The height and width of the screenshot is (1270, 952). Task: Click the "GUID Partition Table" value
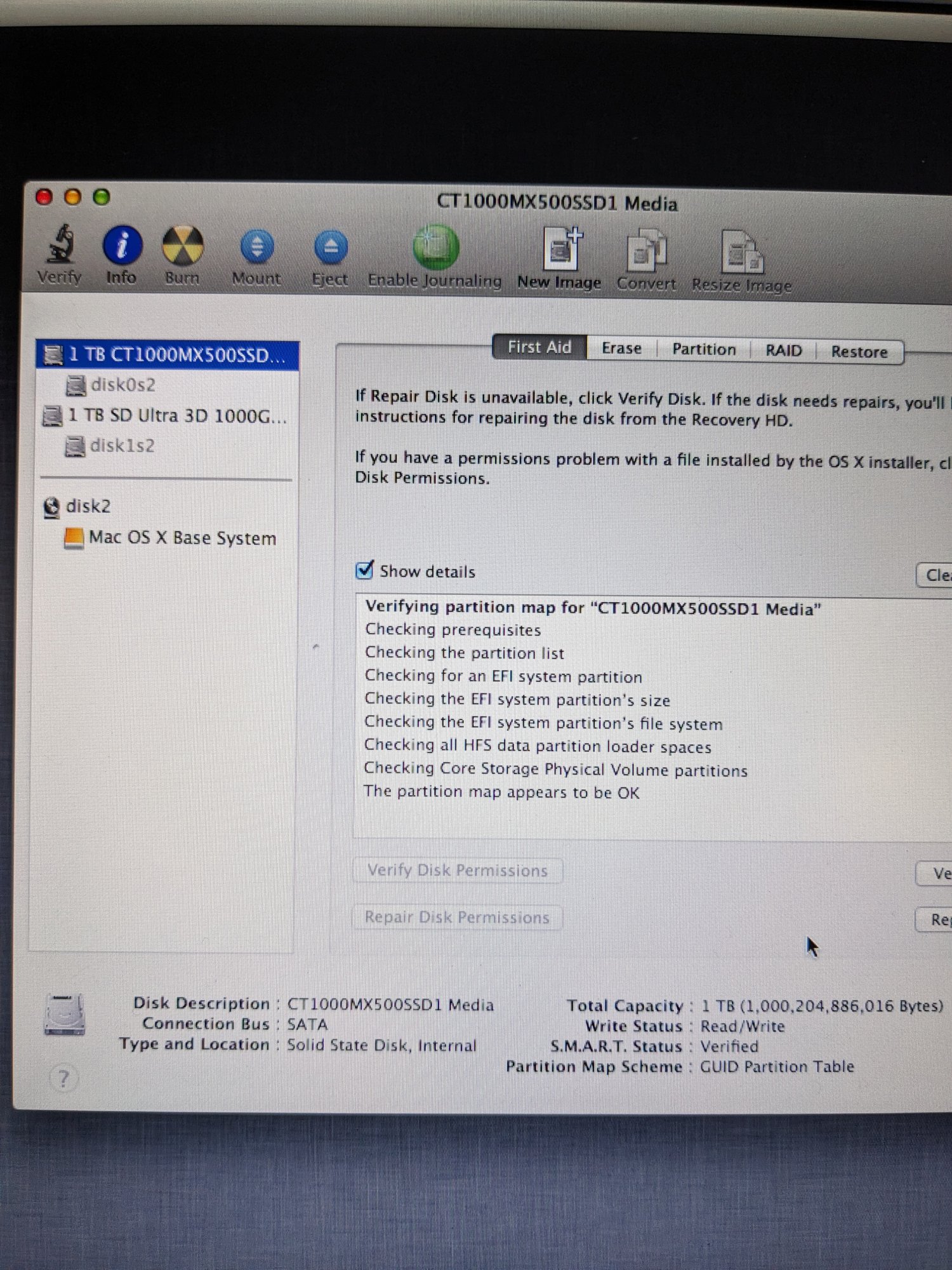(777, 1067)
